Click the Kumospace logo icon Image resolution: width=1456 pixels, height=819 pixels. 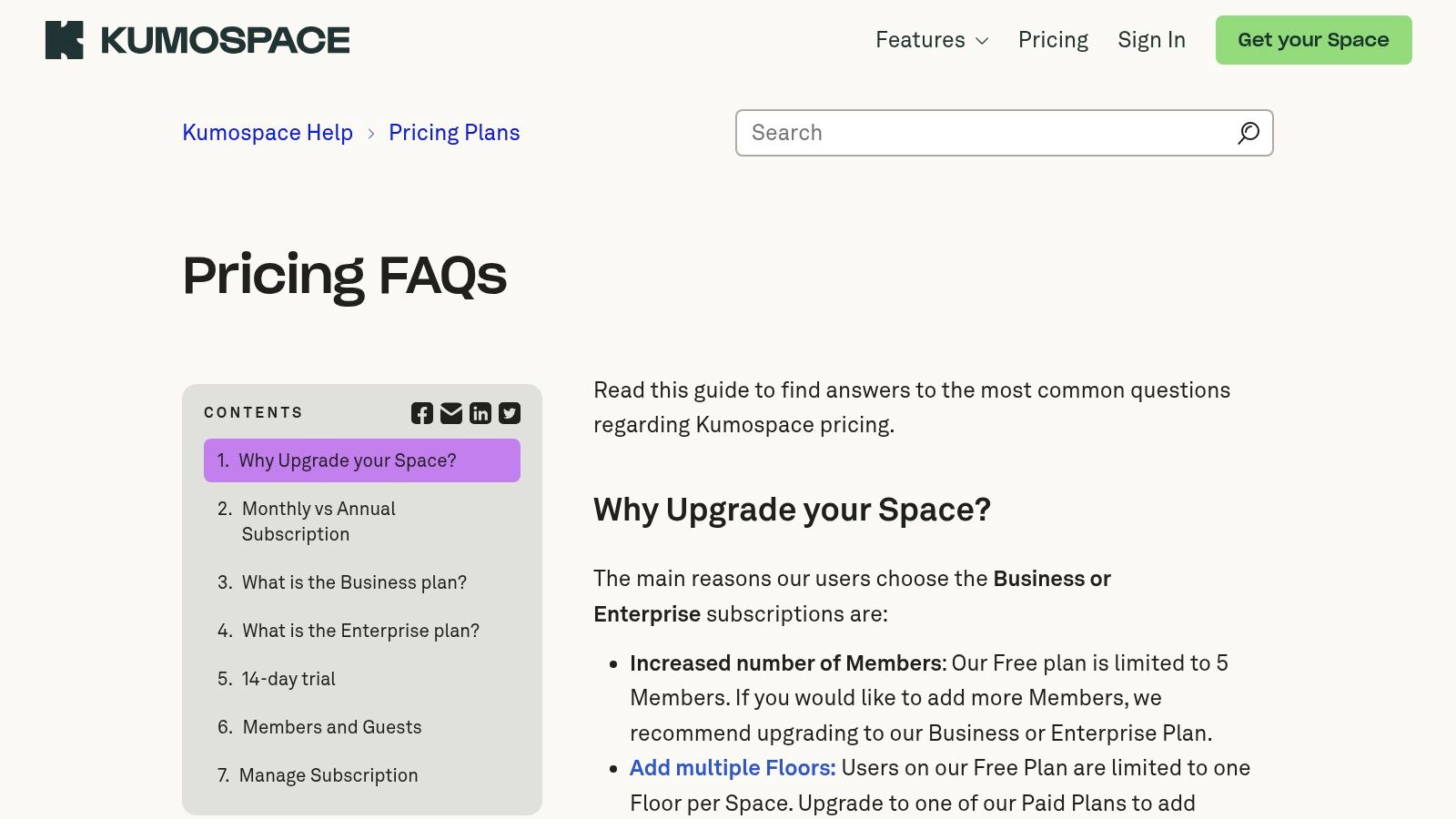pyautogui.click(x=65, y=39)
